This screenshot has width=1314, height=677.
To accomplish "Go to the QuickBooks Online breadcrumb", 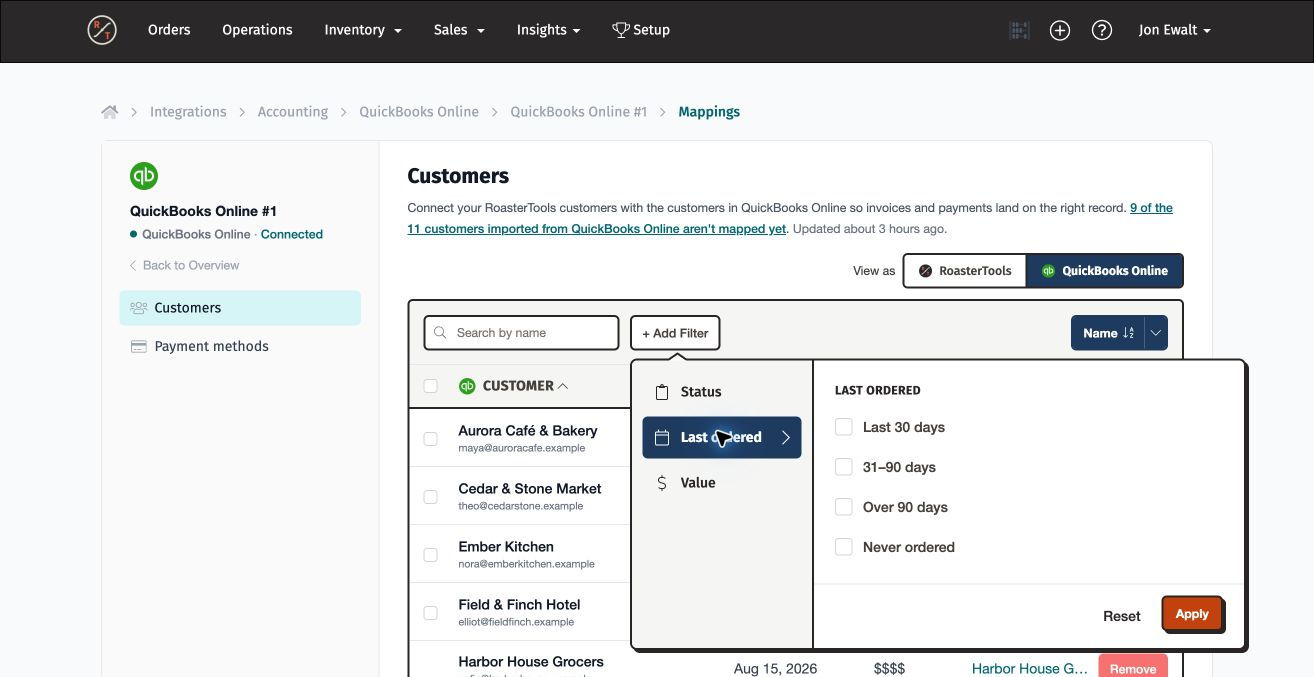I will (419, 112).
